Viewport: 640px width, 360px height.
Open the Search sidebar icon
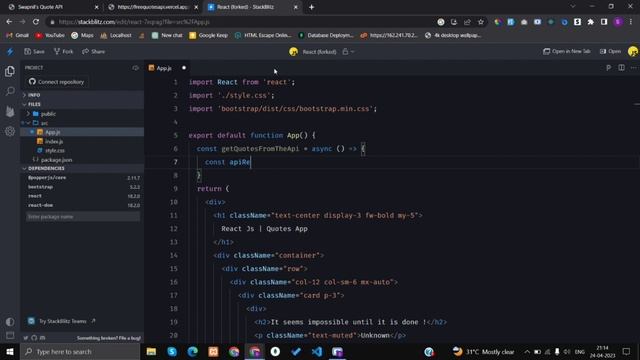pos(10,91)
